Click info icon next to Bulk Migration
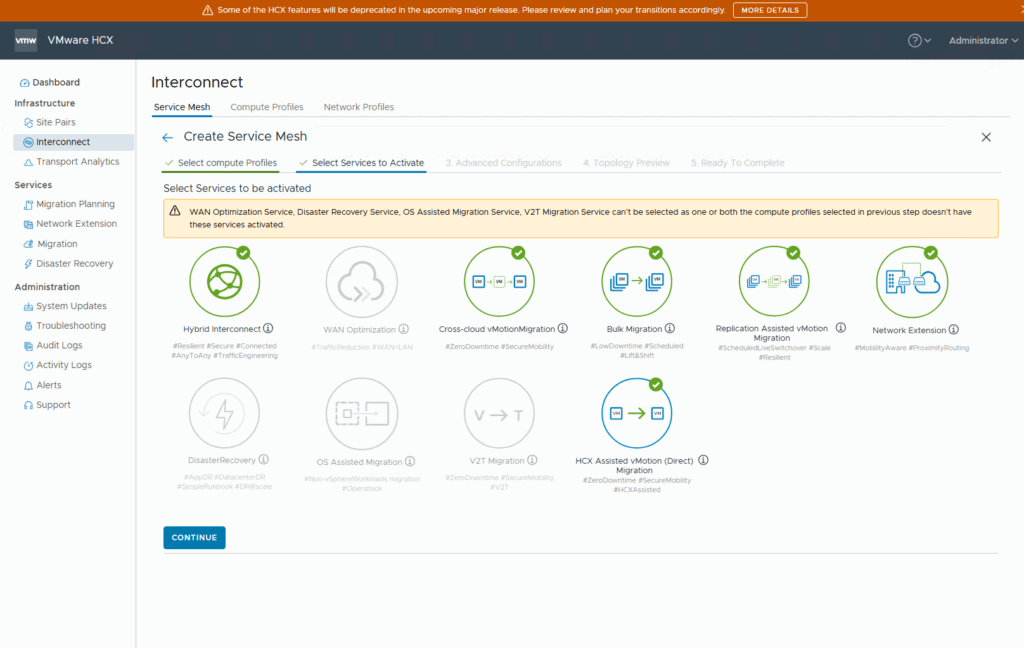Viewport: 1024px width, 648px height. [669, 328]
